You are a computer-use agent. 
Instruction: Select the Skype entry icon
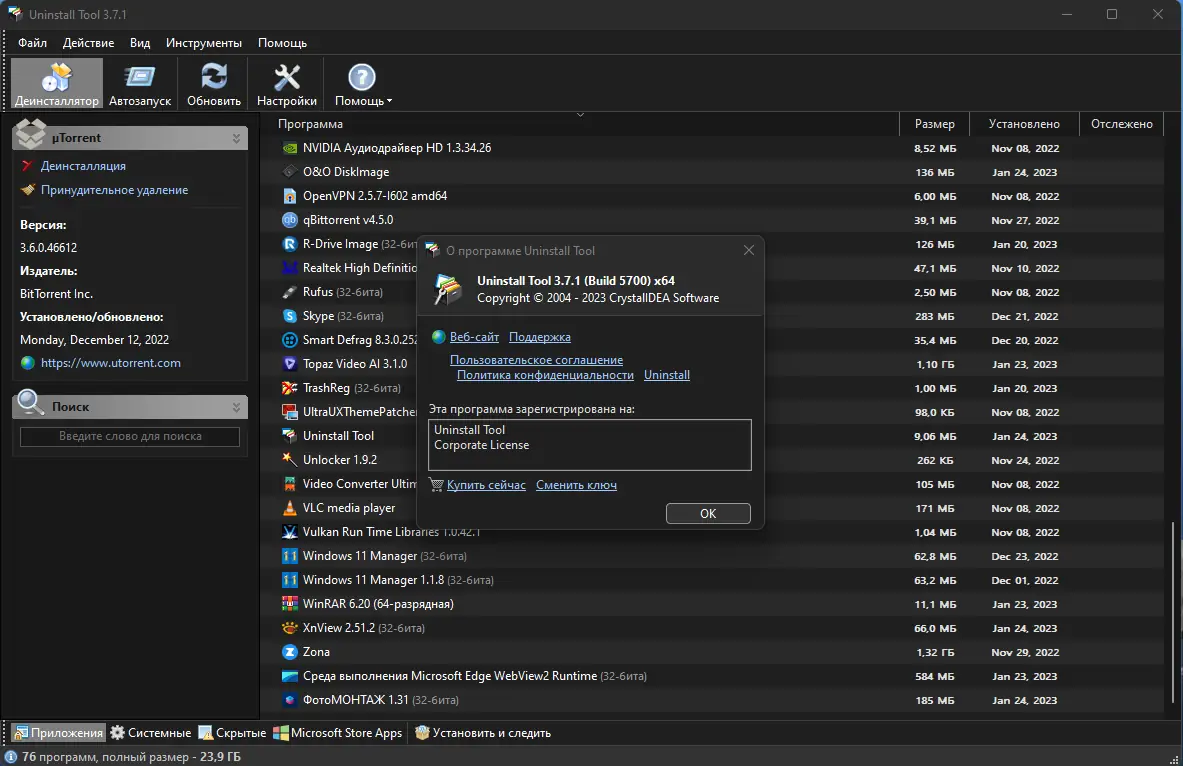(x=288, y=315)
